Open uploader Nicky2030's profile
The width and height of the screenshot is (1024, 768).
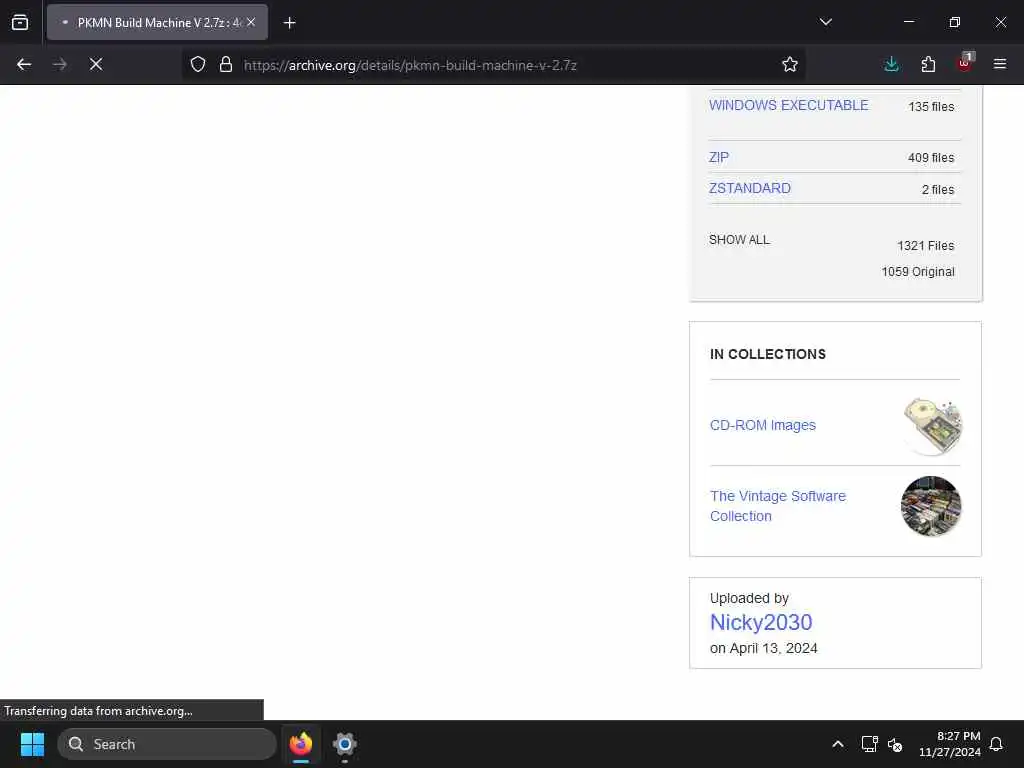(x=761, y=622)
